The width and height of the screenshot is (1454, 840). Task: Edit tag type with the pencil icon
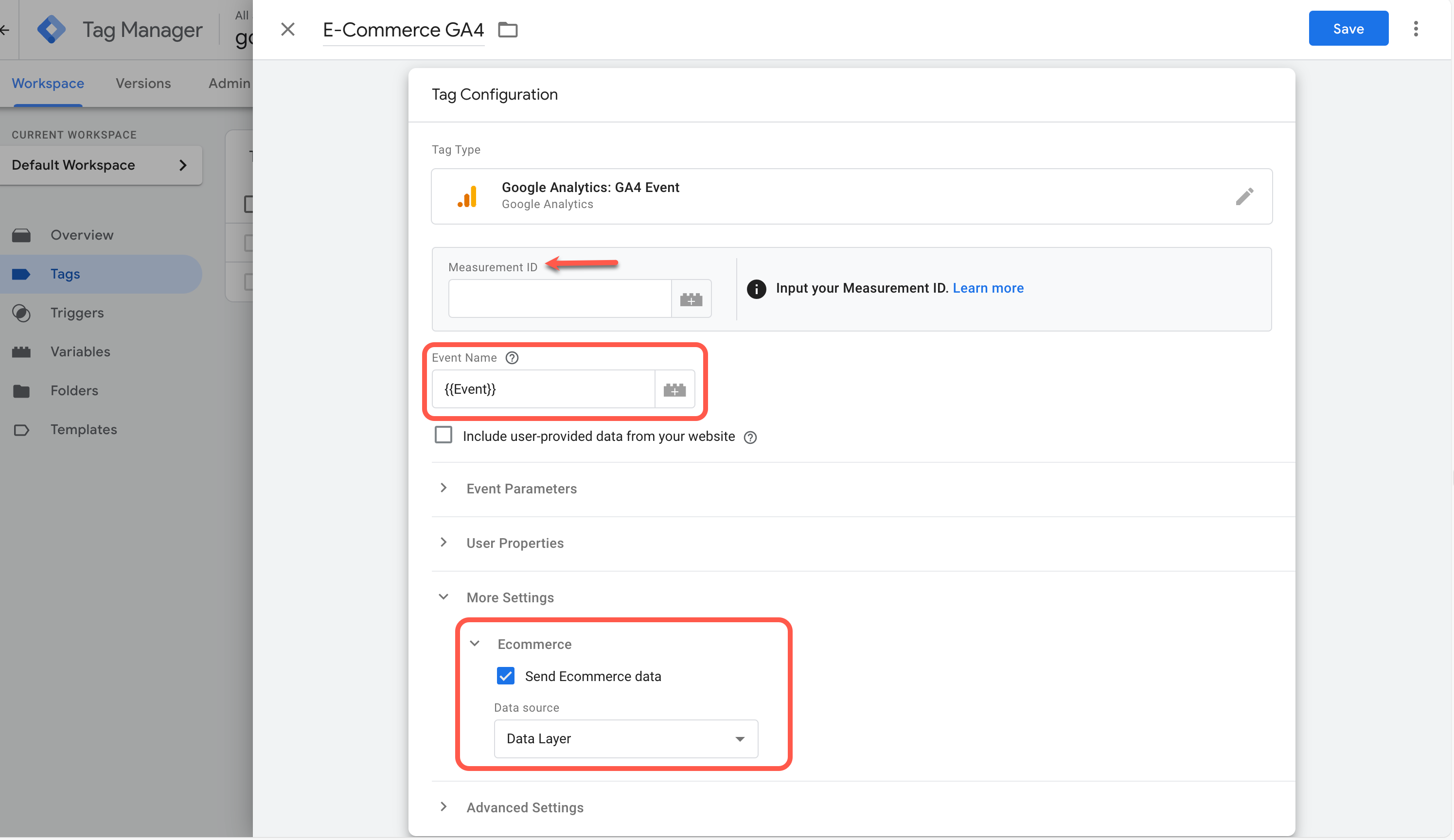point(1244,196)
